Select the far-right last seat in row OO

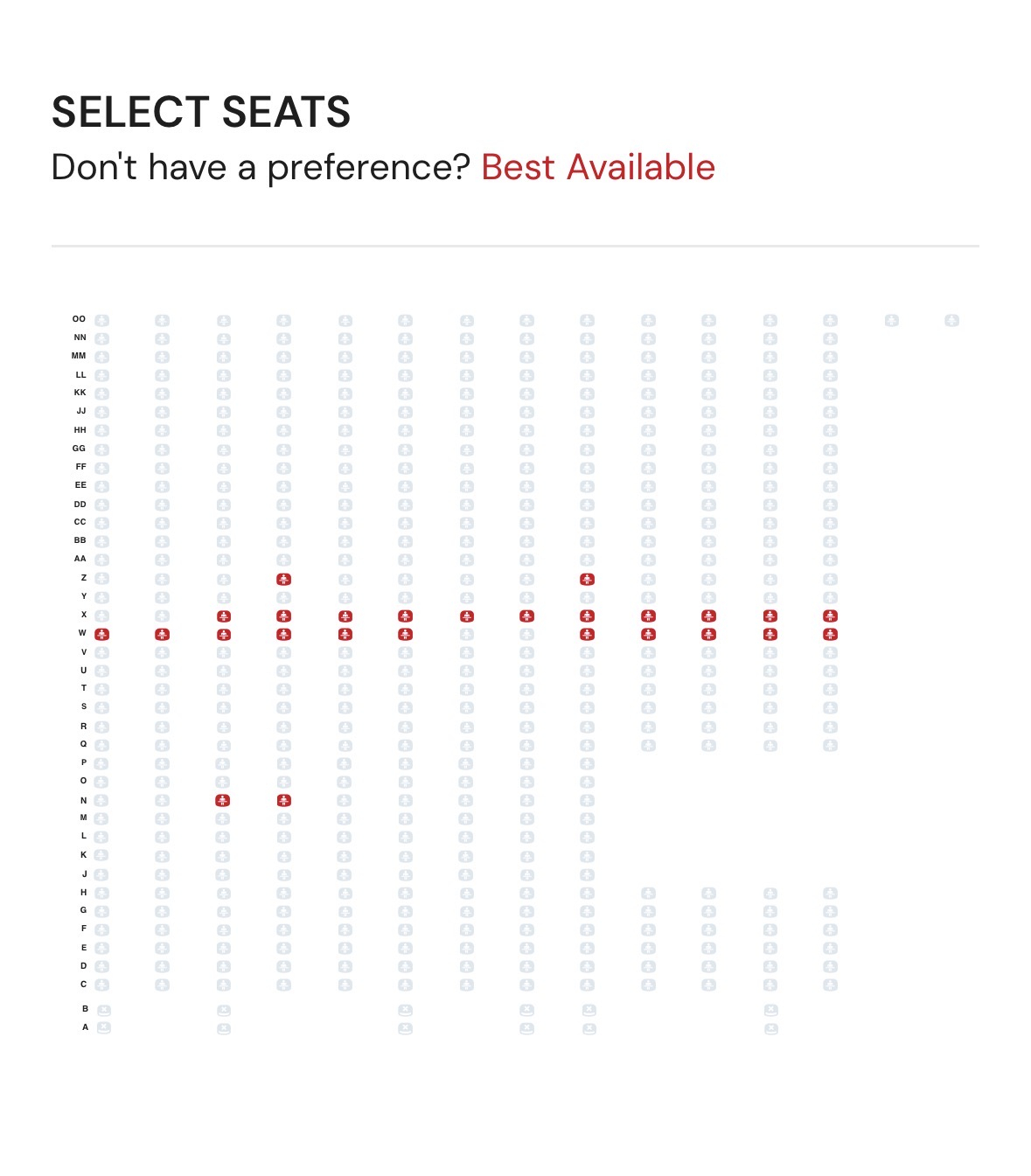[x=951, y=321]
